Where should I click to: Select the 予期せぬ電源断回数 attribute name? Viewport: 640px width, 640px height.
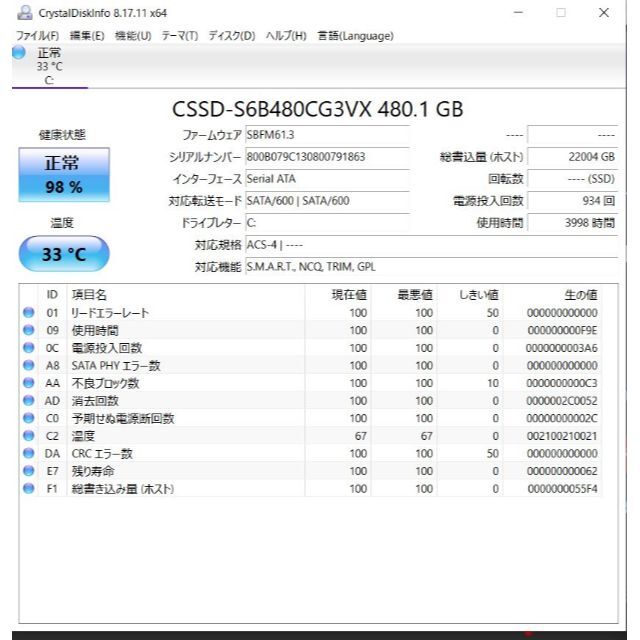point(123,418)
